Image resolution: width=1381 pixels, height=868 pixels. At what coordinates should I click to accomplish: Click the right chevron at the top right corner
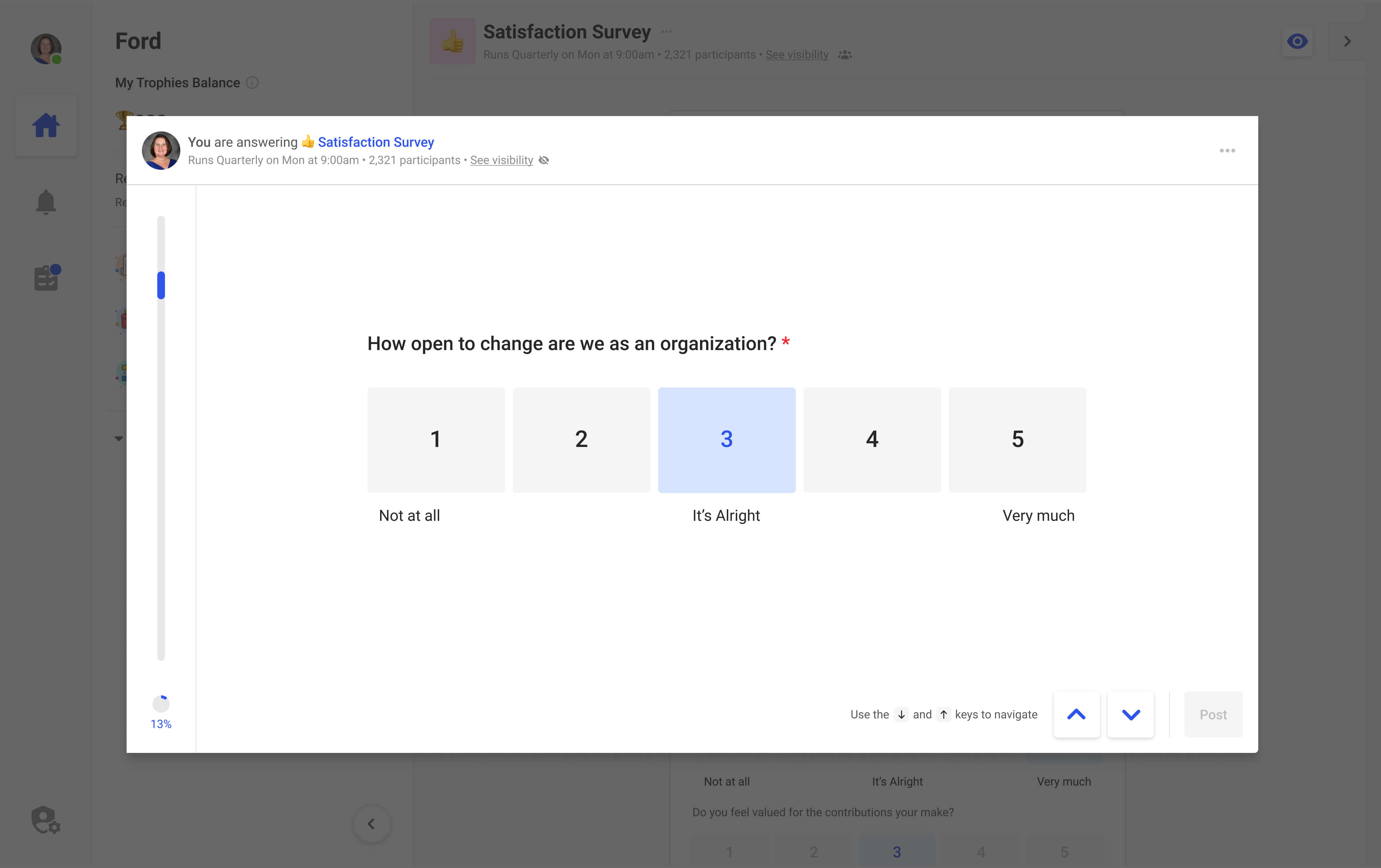pyautogui.click(x=1347, y=41)
